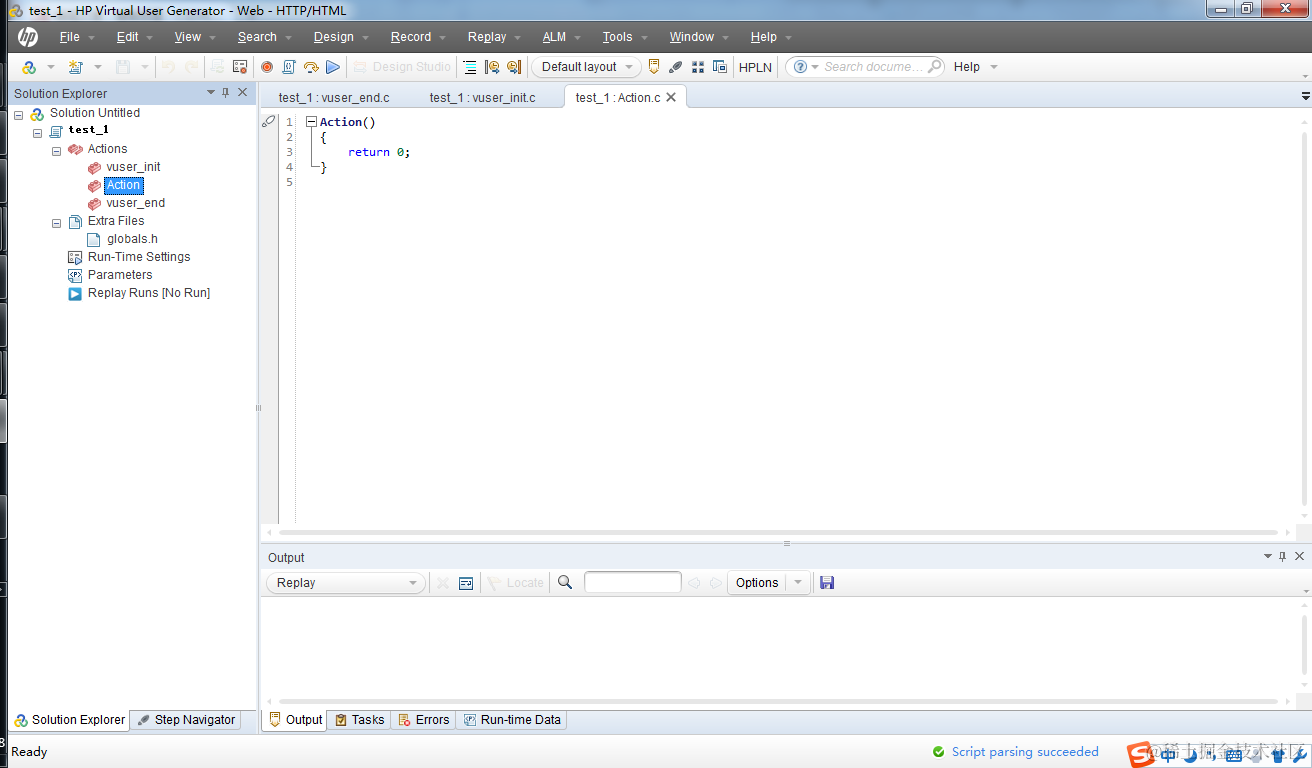Click the window layout icon beside HPLN
This screenshot has width=1312, height=768.
click(x=720, y=67)
